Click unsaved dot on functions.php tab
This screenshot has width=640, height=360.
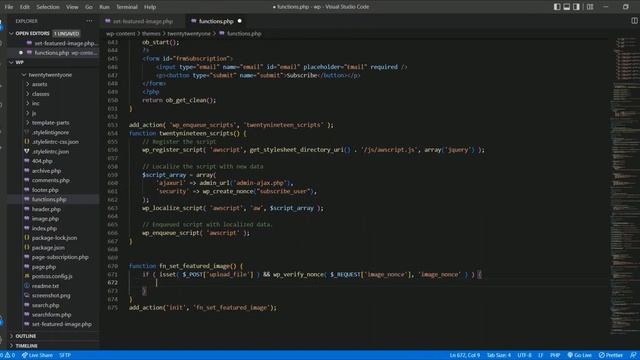click(x=240, y=21)
